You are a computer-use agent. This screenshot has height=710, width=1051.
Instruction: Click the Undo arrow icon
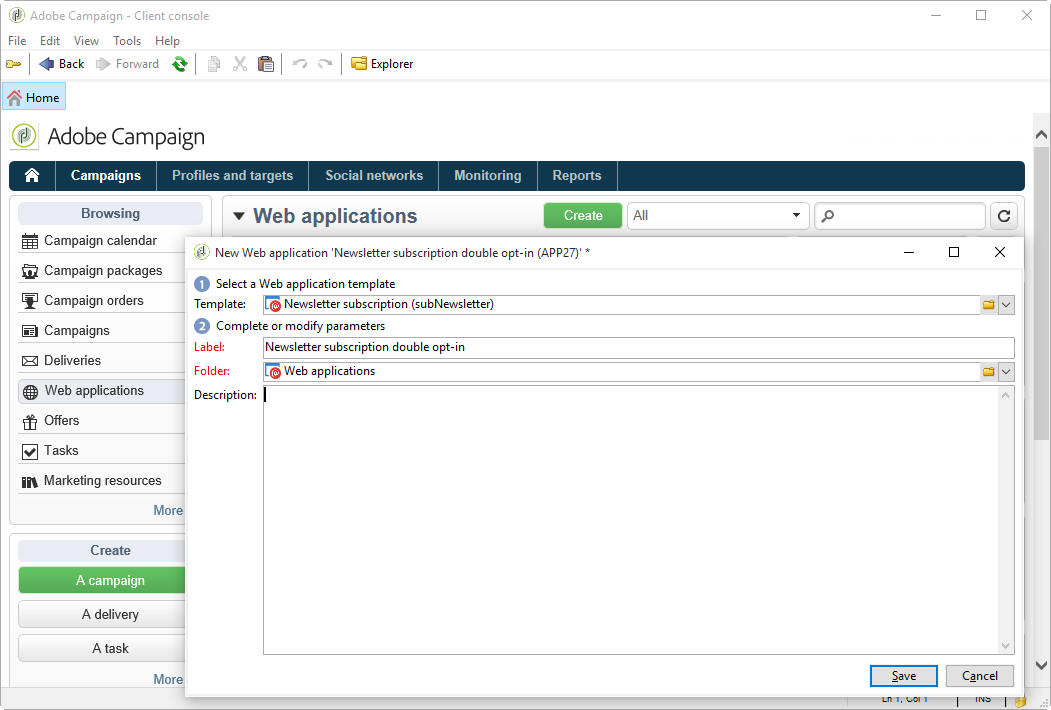point(300,64)
